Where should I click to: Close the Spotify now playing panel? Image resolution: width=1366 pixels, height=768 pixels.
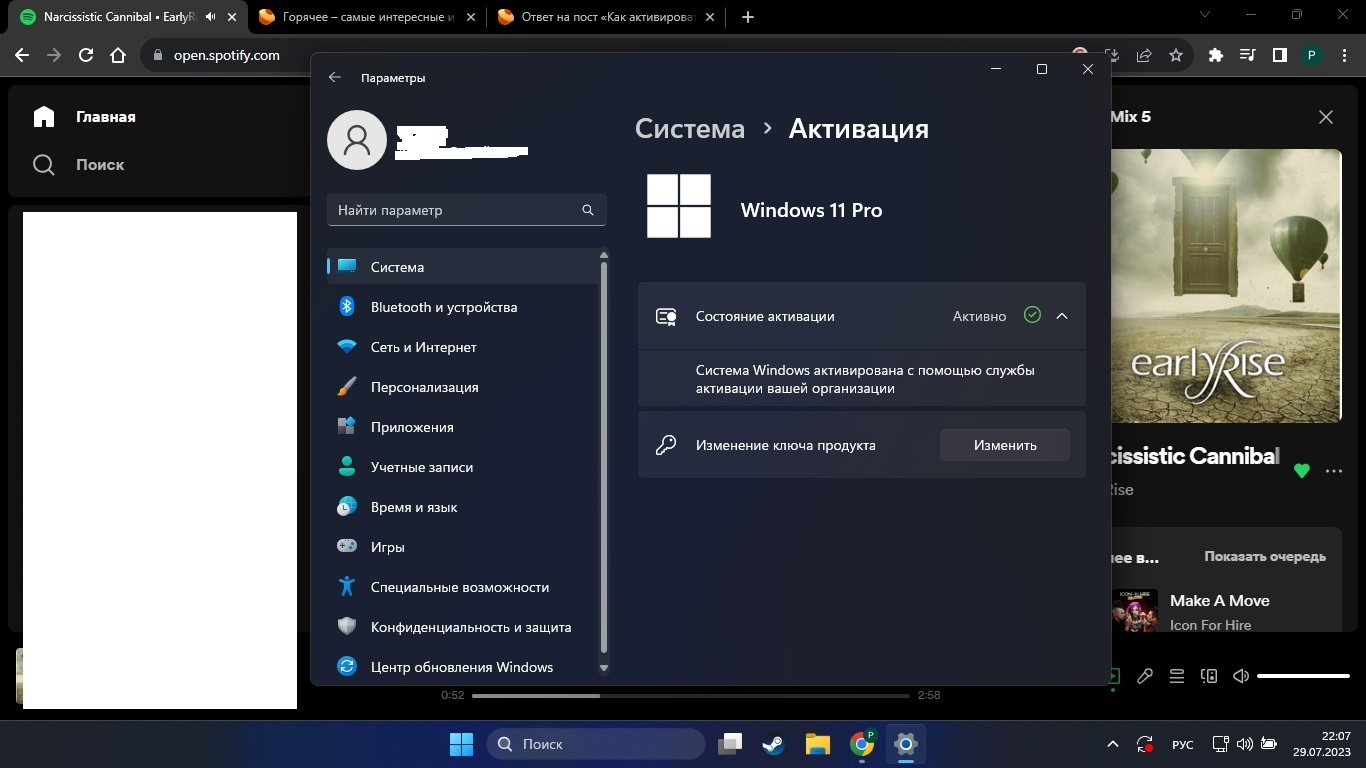pyautogui.click(x=1326, y=117)
